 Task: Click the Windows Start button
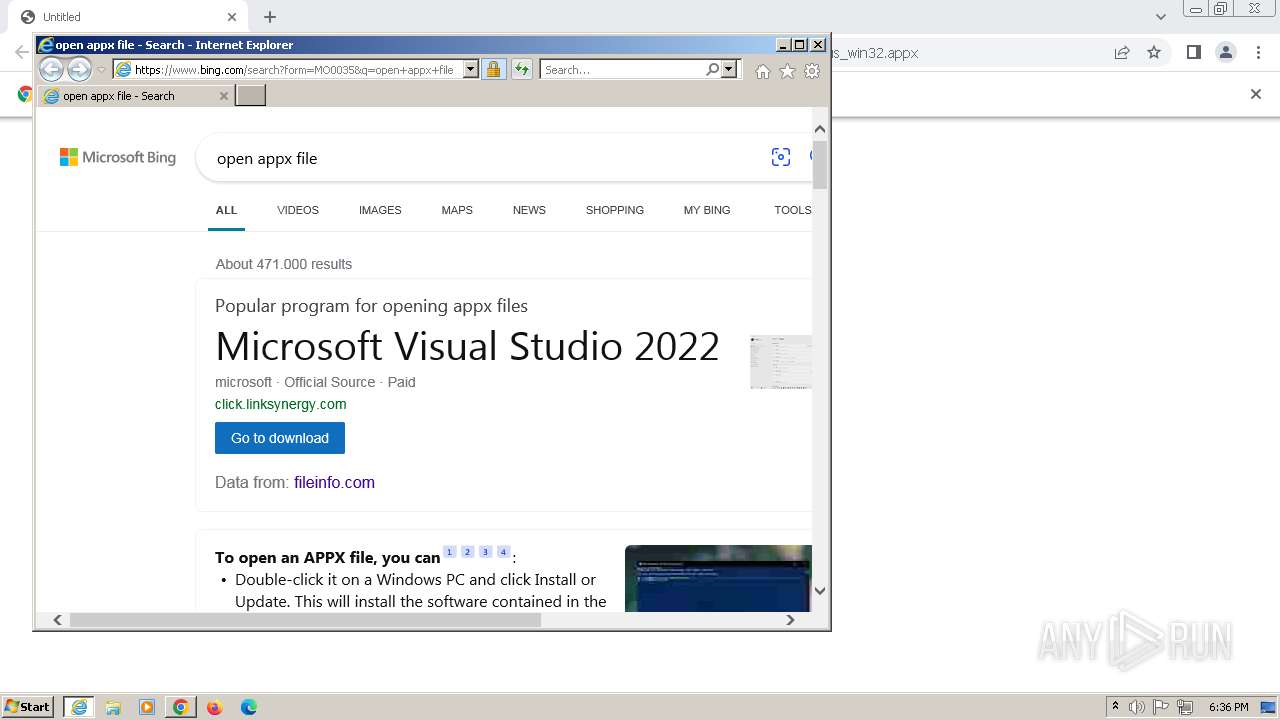(x=28, y=706)
